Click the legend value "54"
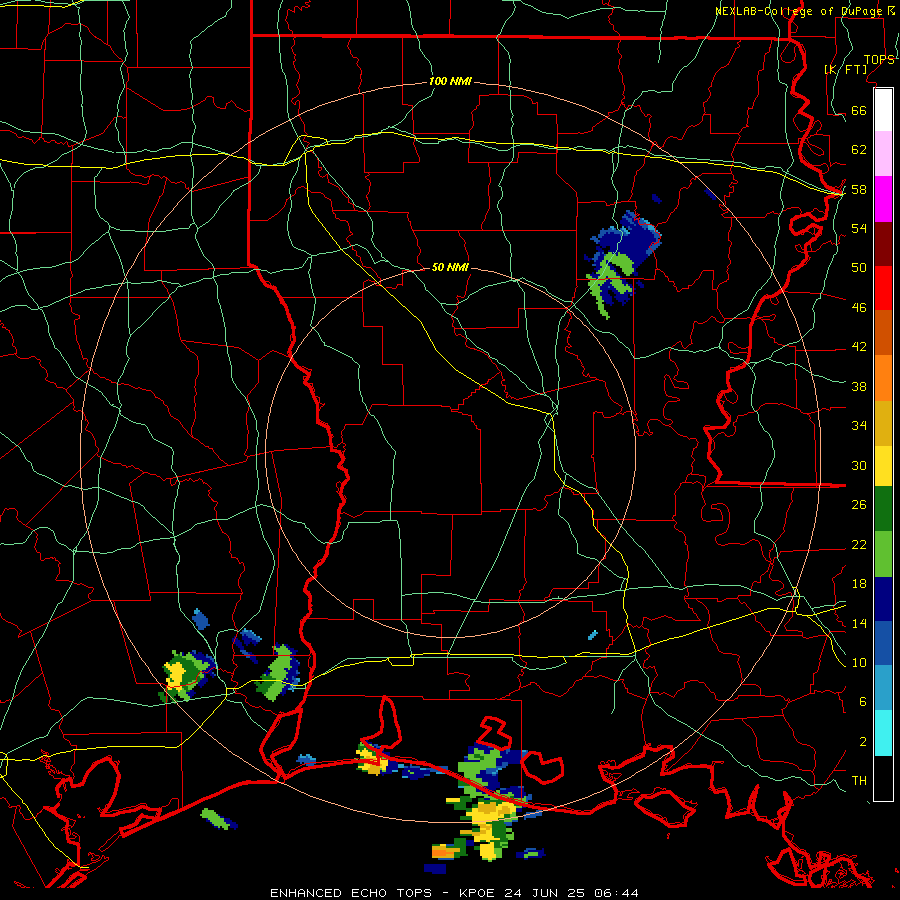The width and height of the screenshot is (900, 900). pyautogui.click(x=859, y=228)
